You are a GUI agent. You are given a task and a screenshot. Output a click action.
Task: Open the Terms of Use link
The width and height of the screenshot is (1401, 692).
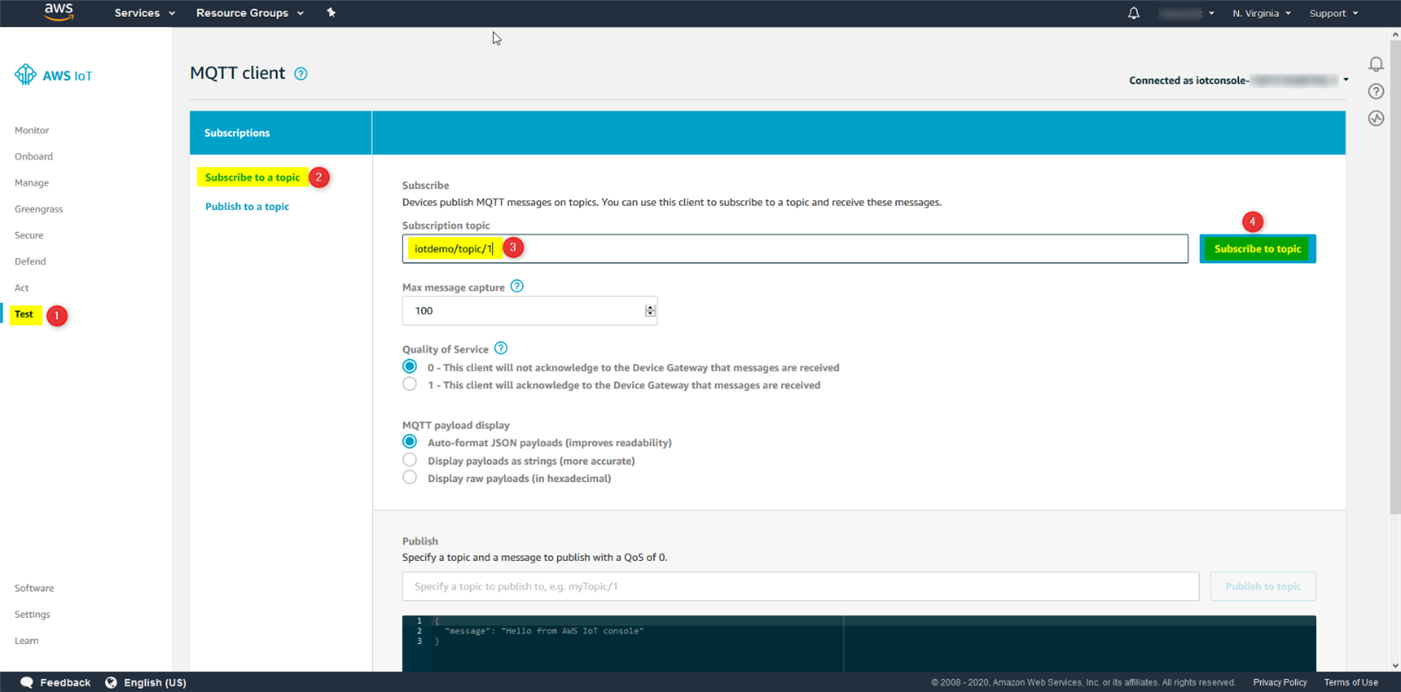pyautogui.click(x=1351, y=682)
